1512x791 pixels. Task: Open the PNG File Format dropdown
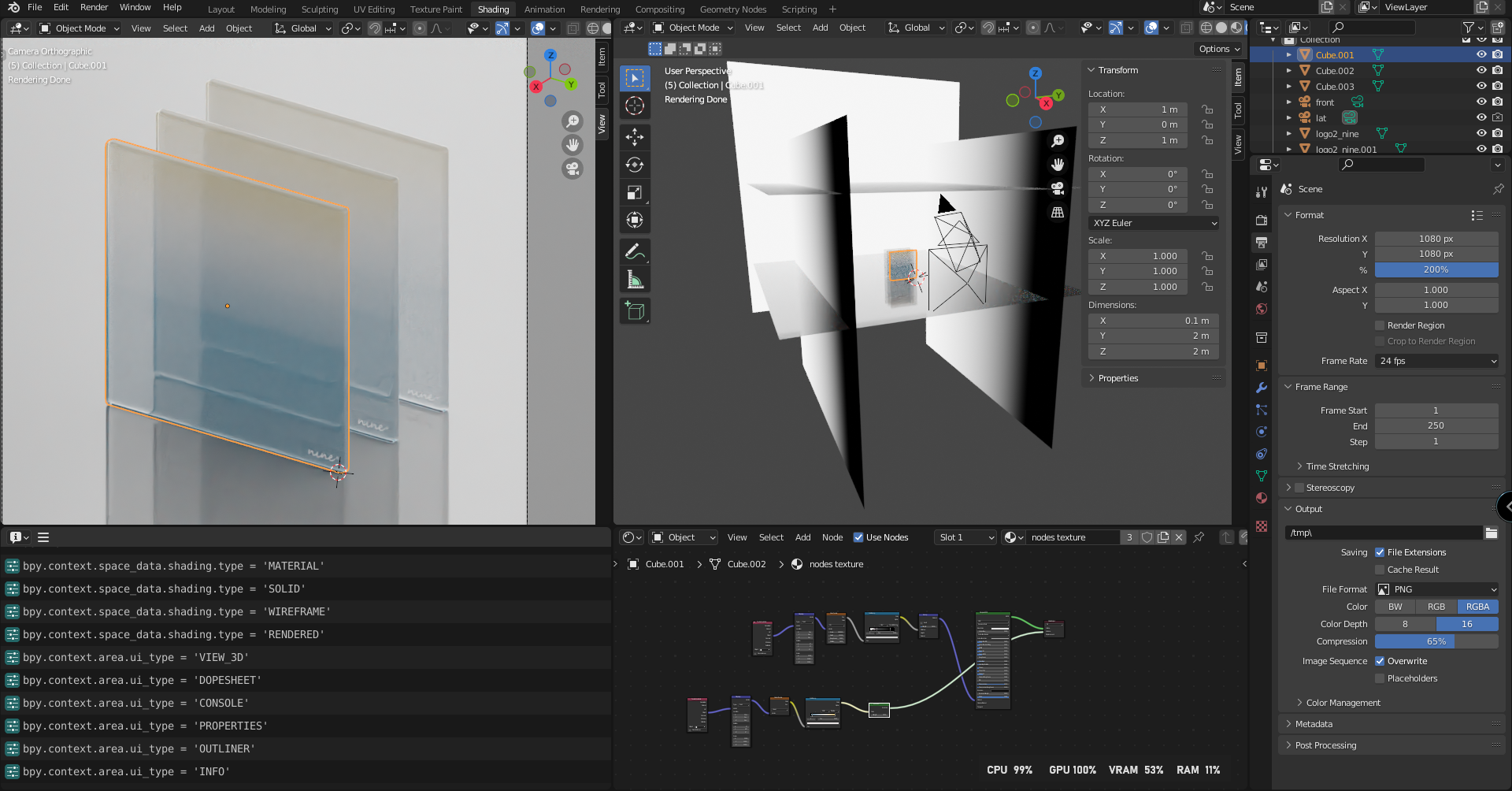point(1436,589)
